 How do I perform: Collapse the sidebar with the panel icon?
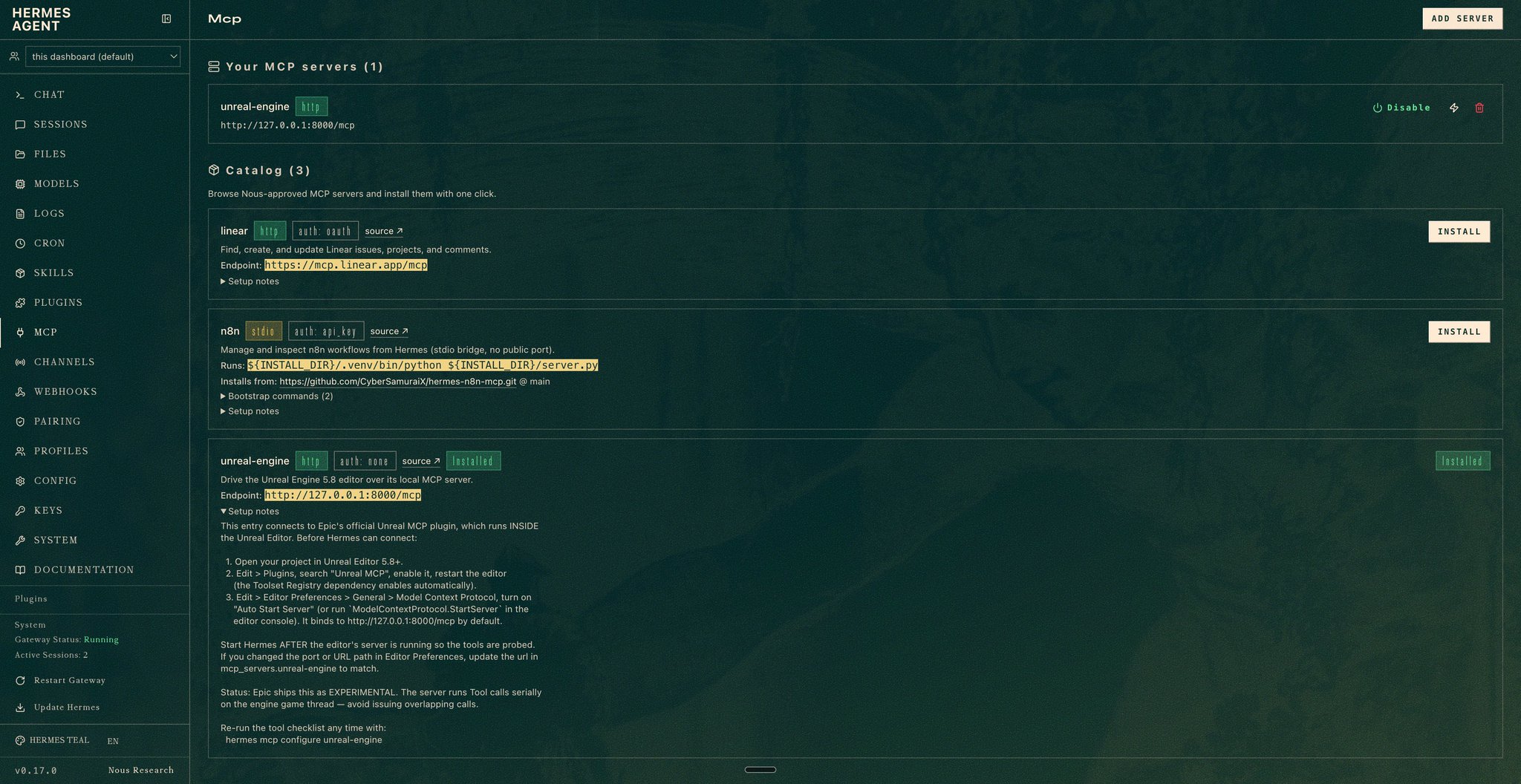click(x=166, y=19)
